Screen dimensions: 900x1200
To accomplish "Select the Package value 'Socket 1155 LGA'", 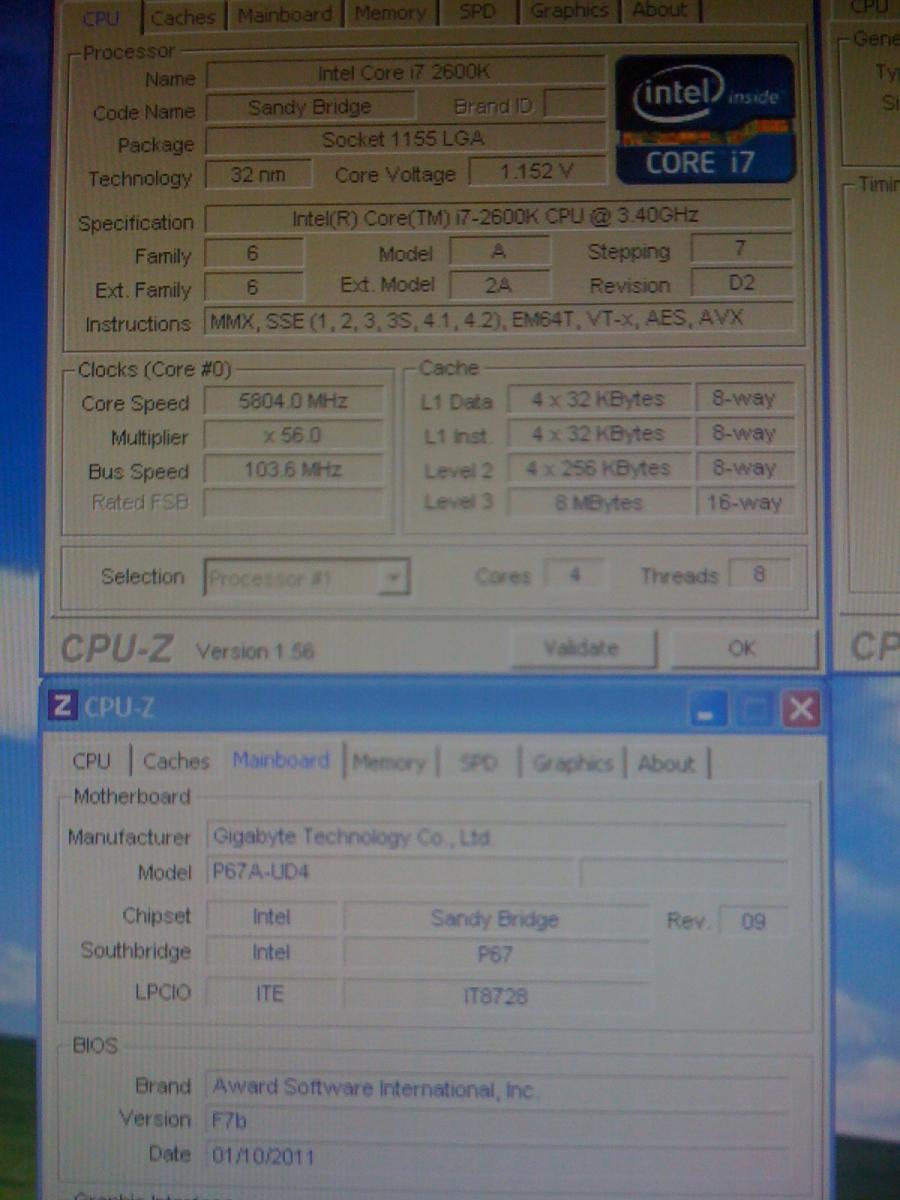I will click(x=405, y=139).
